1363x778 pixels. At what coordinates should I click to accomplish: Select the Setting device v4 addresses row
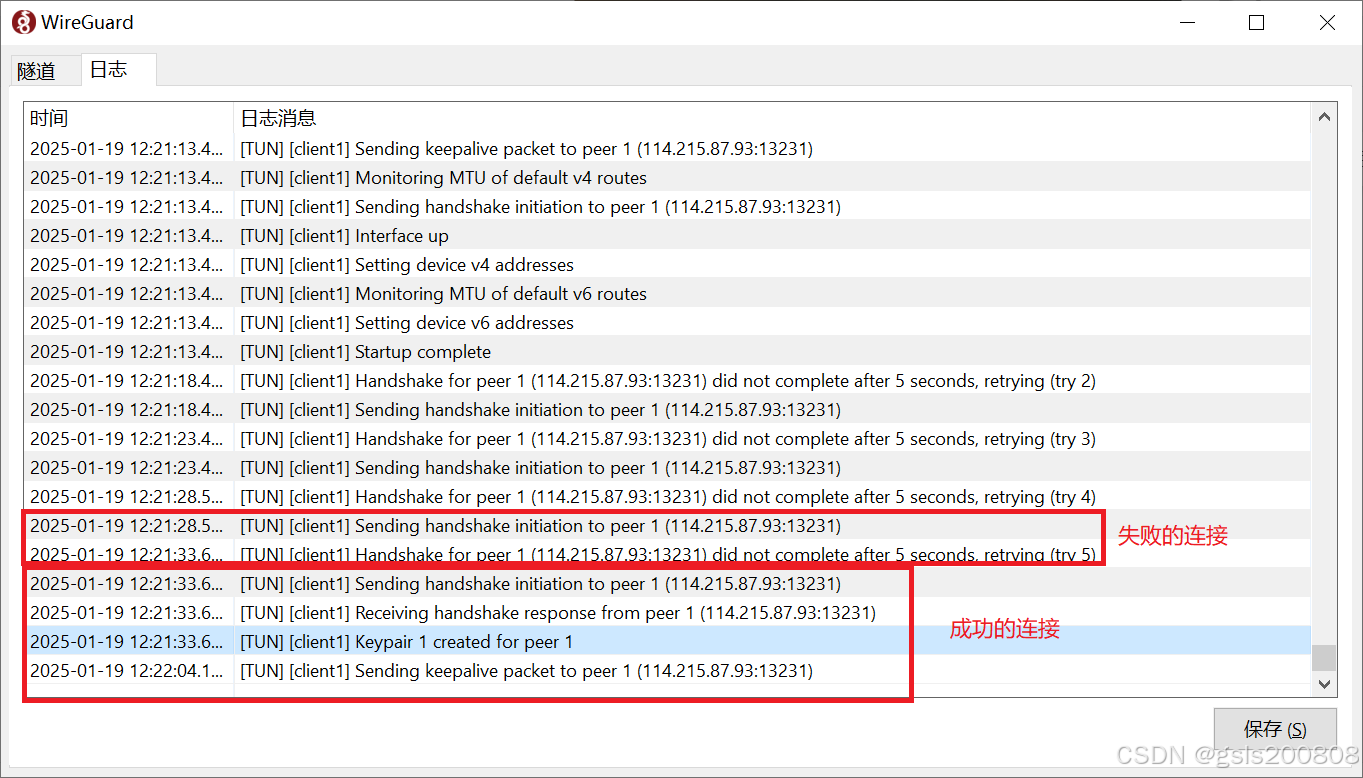click(x=667, y=265)
